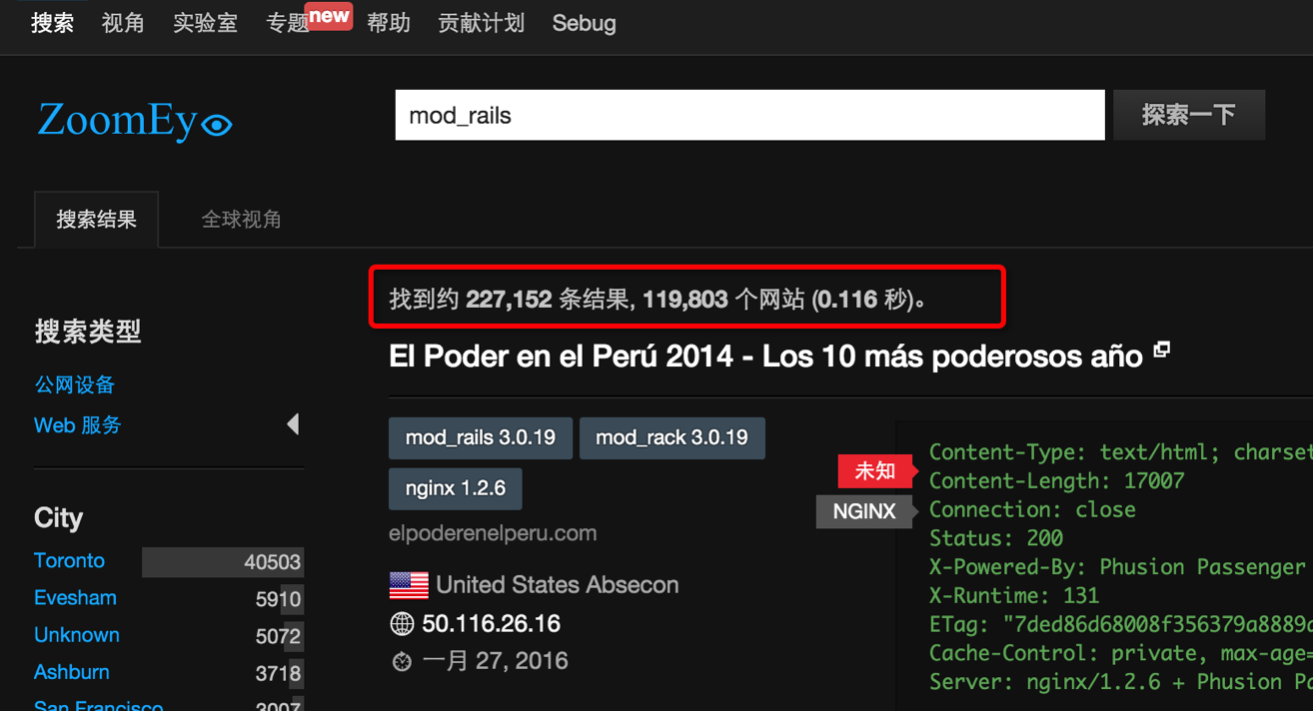Click the Toronto count 40503

272,562
